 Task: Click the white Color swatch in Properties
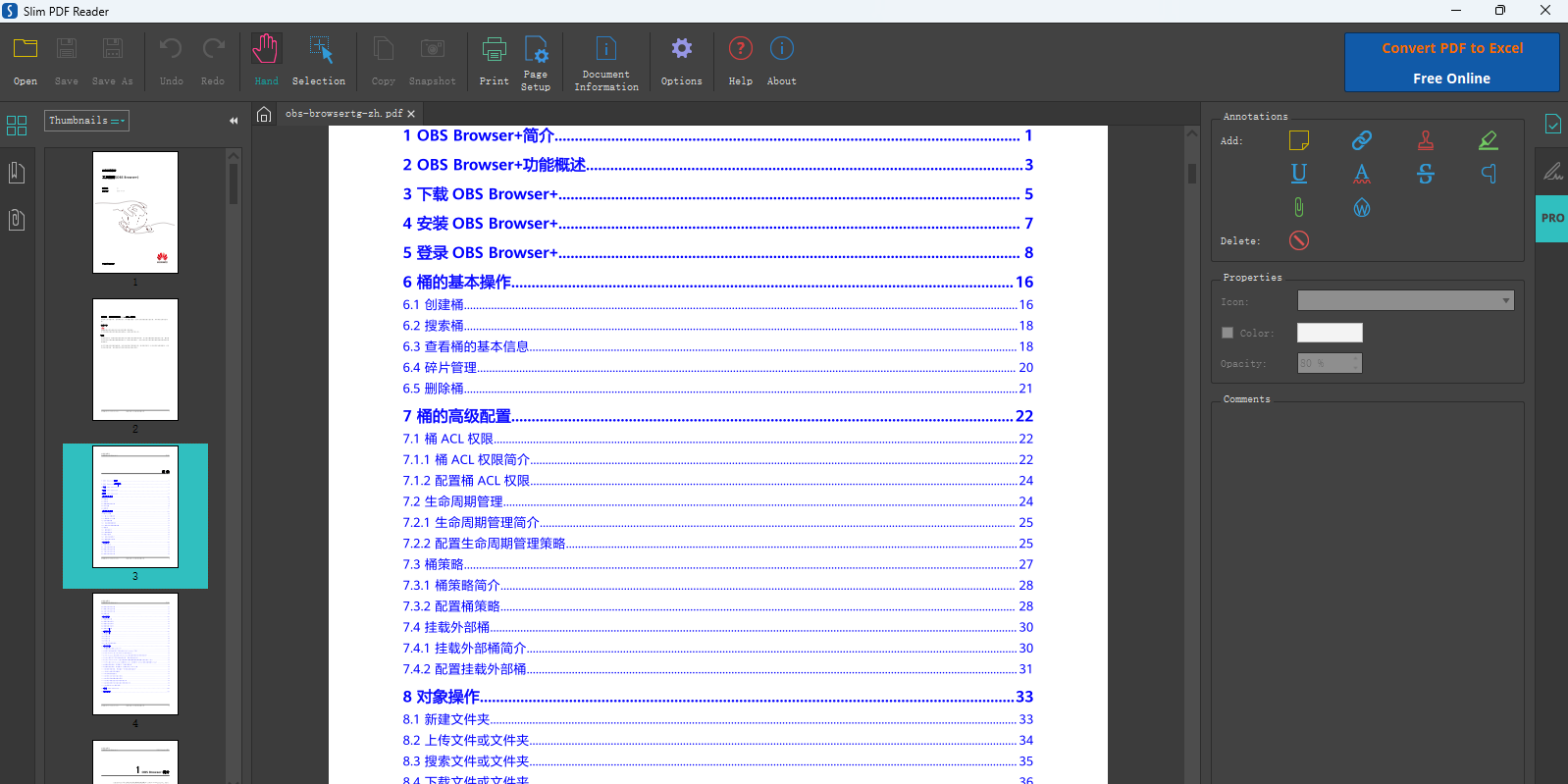click(1329, 333)
